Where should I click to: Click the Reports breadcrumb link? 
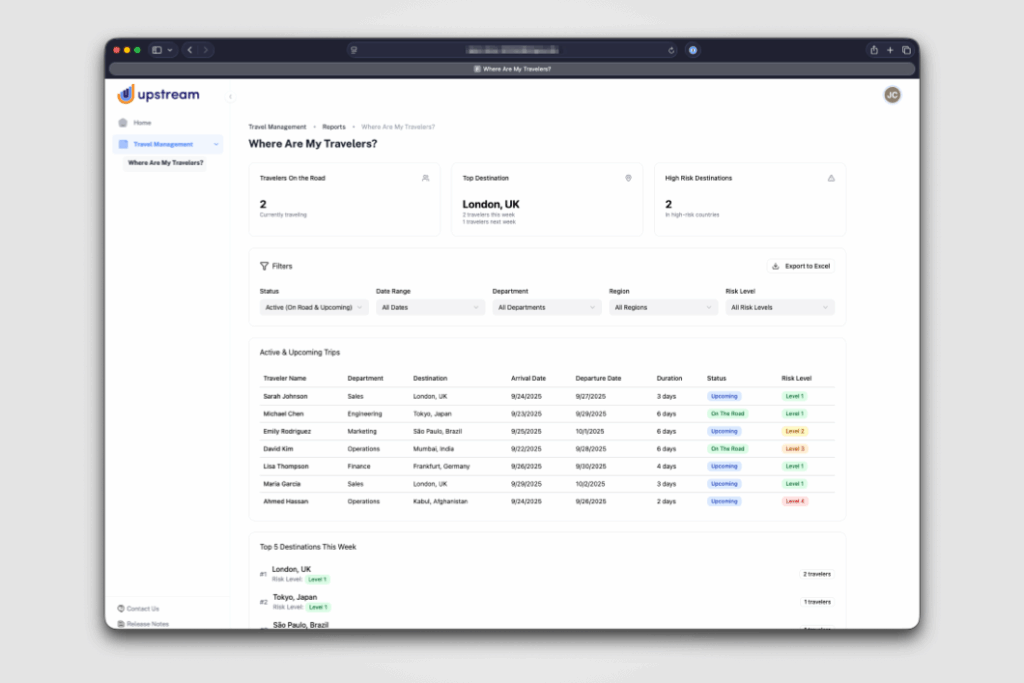pyautogui.click(x=334, y=127)
